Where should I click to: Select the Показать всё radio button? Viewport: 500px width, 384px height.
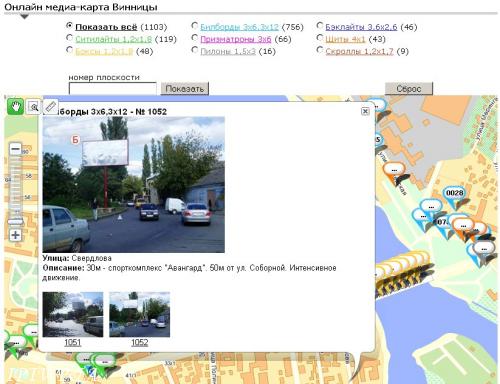point(69,25)
